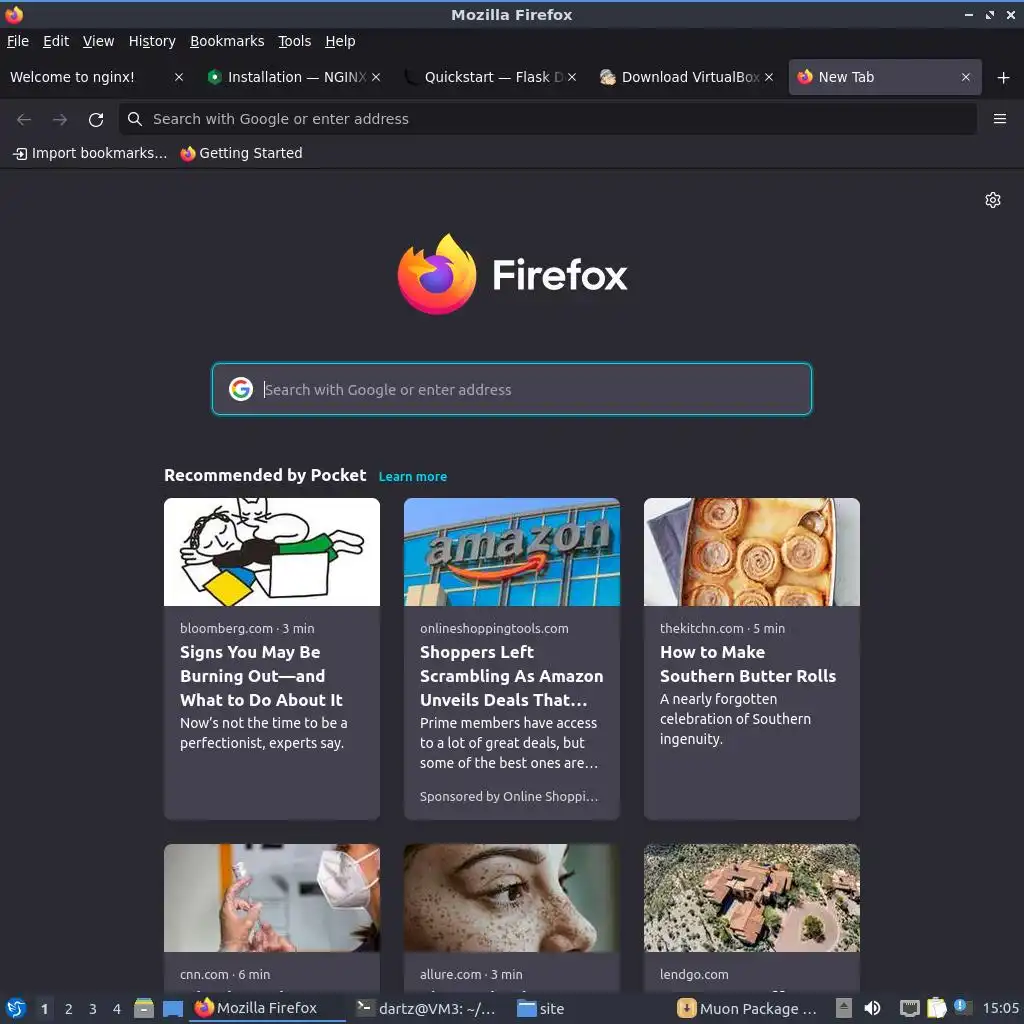Screen dimensions: 1024x1024
Task: Click the bloomberg.com · 3 min source label
Action: click(247, 628)
